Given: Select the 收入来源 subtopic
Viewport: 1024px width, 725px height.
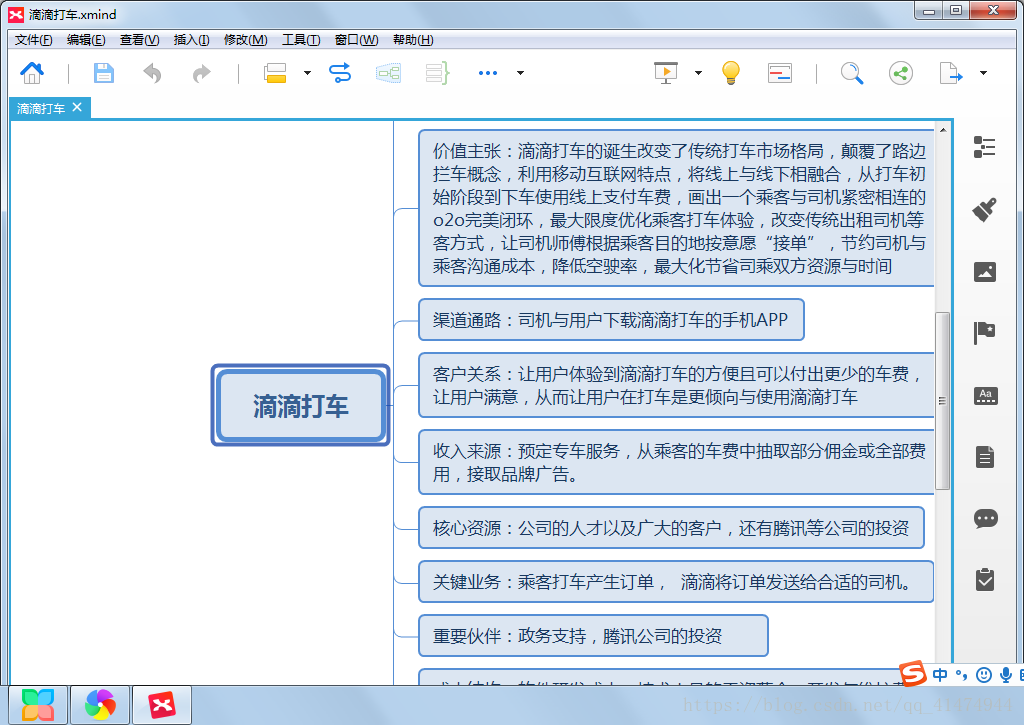Looking at the screenshot, I should [x=676, y=462].
